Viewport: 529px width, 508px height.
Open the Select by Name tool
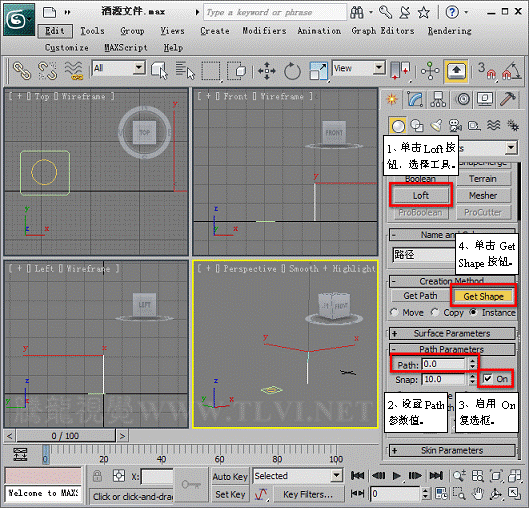point(185,70)
